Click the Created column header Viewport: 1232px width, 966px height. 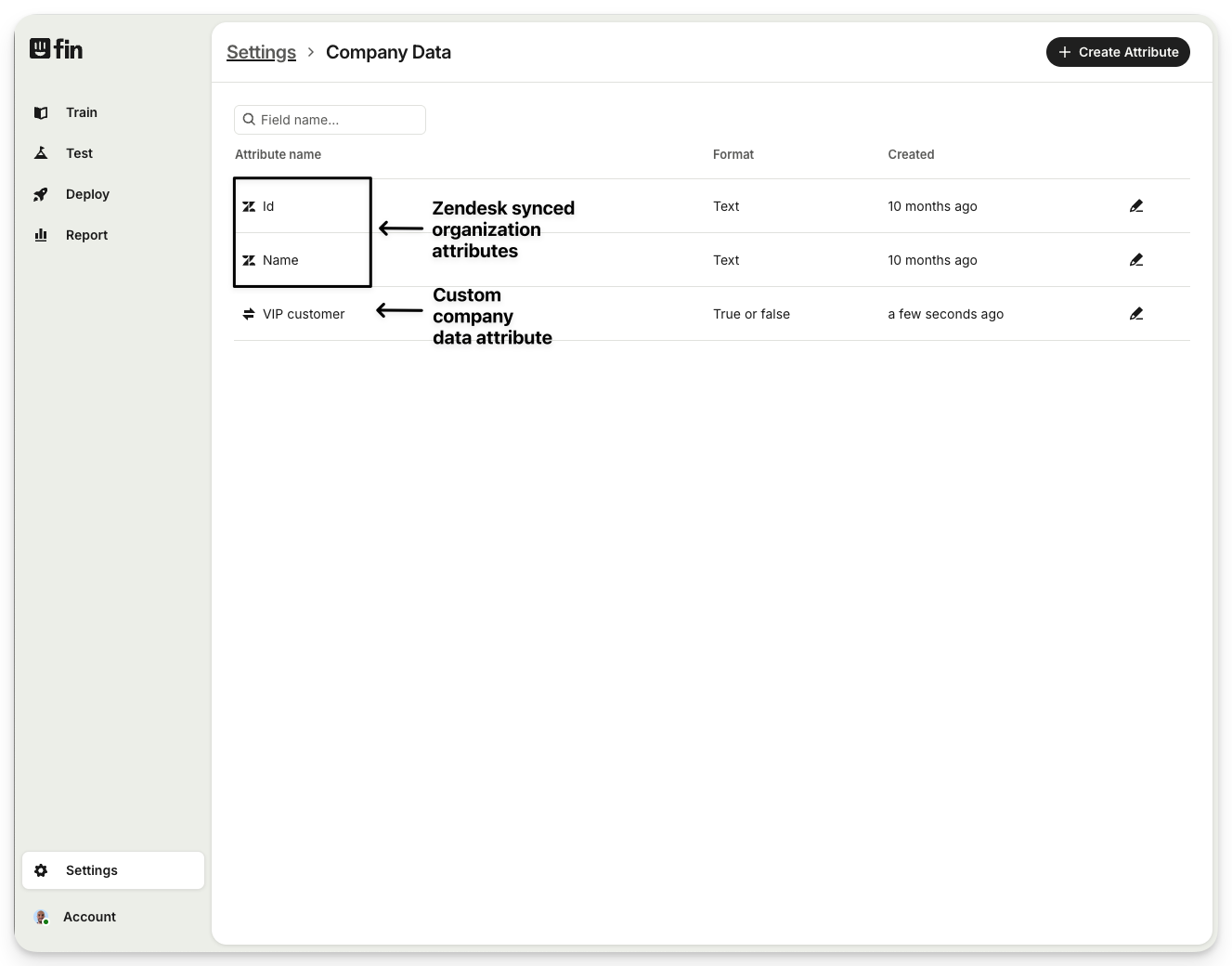pos(910,154)
